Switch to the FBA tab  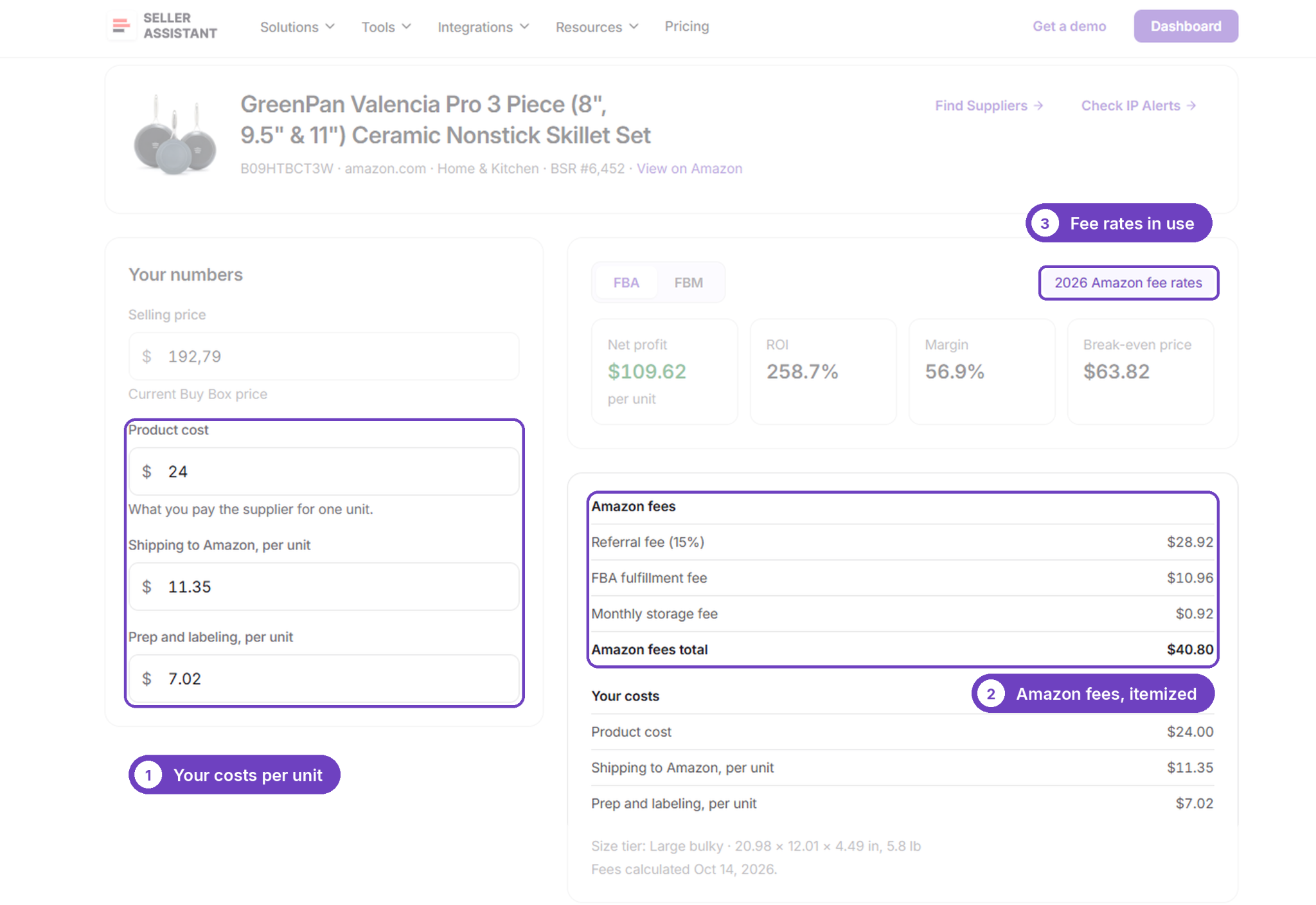[626, 283]
